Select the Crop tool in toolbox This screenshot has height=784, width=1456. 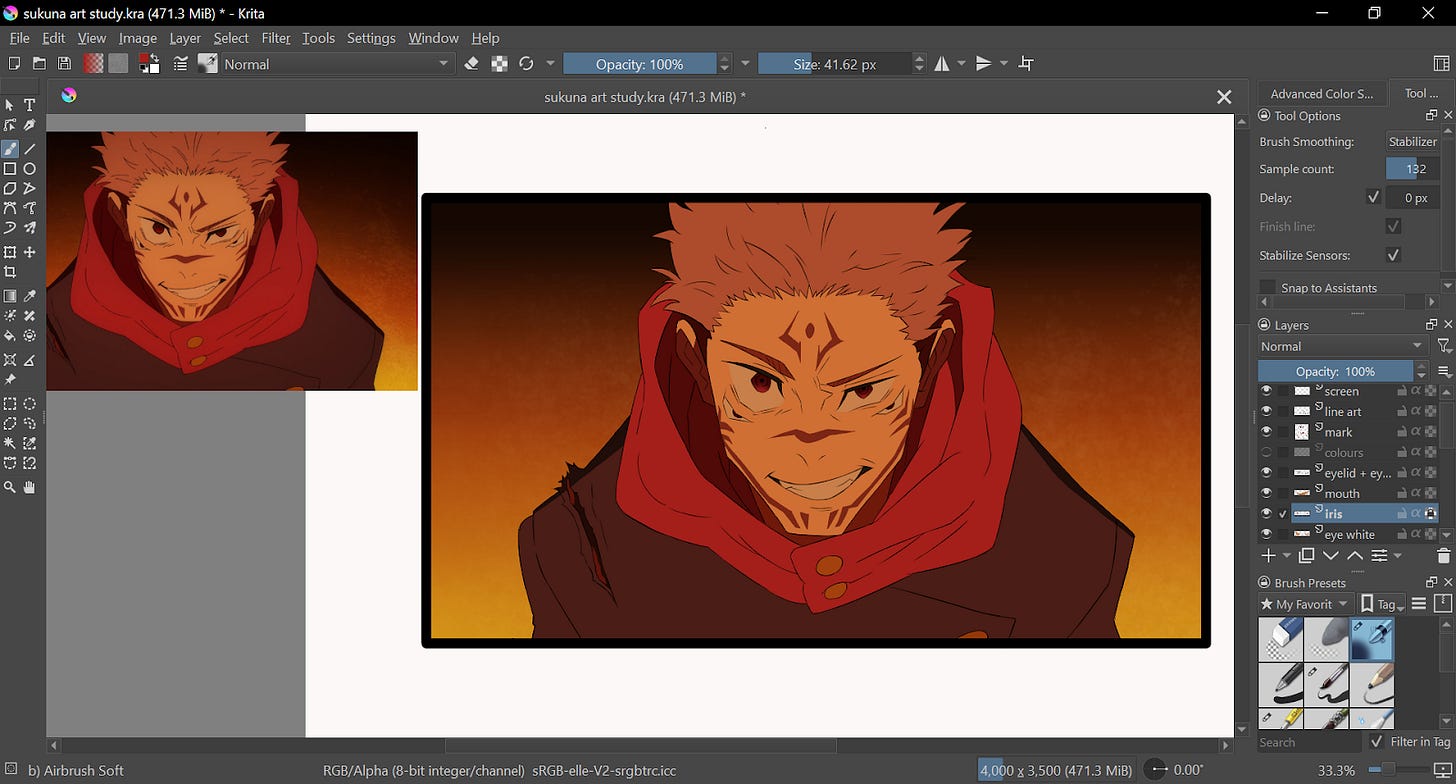10,272
